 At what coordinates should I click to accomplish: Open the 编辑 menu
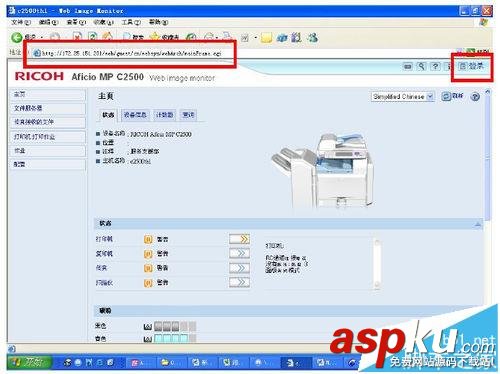[48, 22]
